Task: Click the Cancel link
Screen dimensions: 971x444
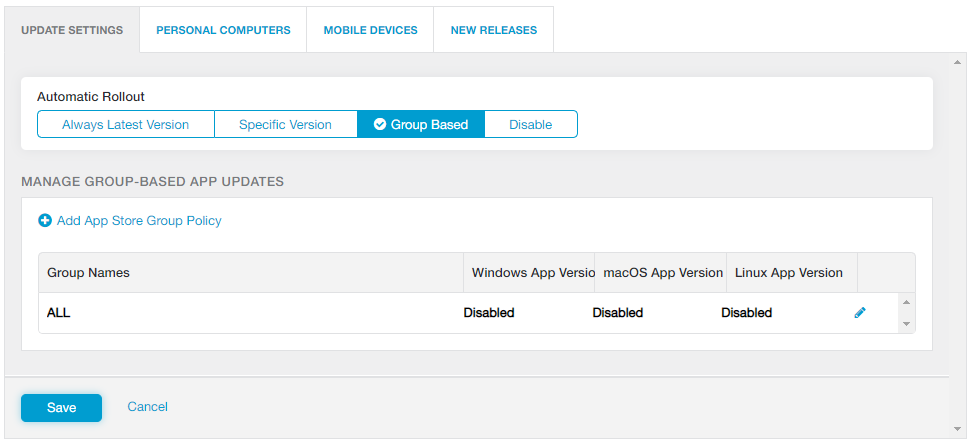Action: click(x=147, y=407)
